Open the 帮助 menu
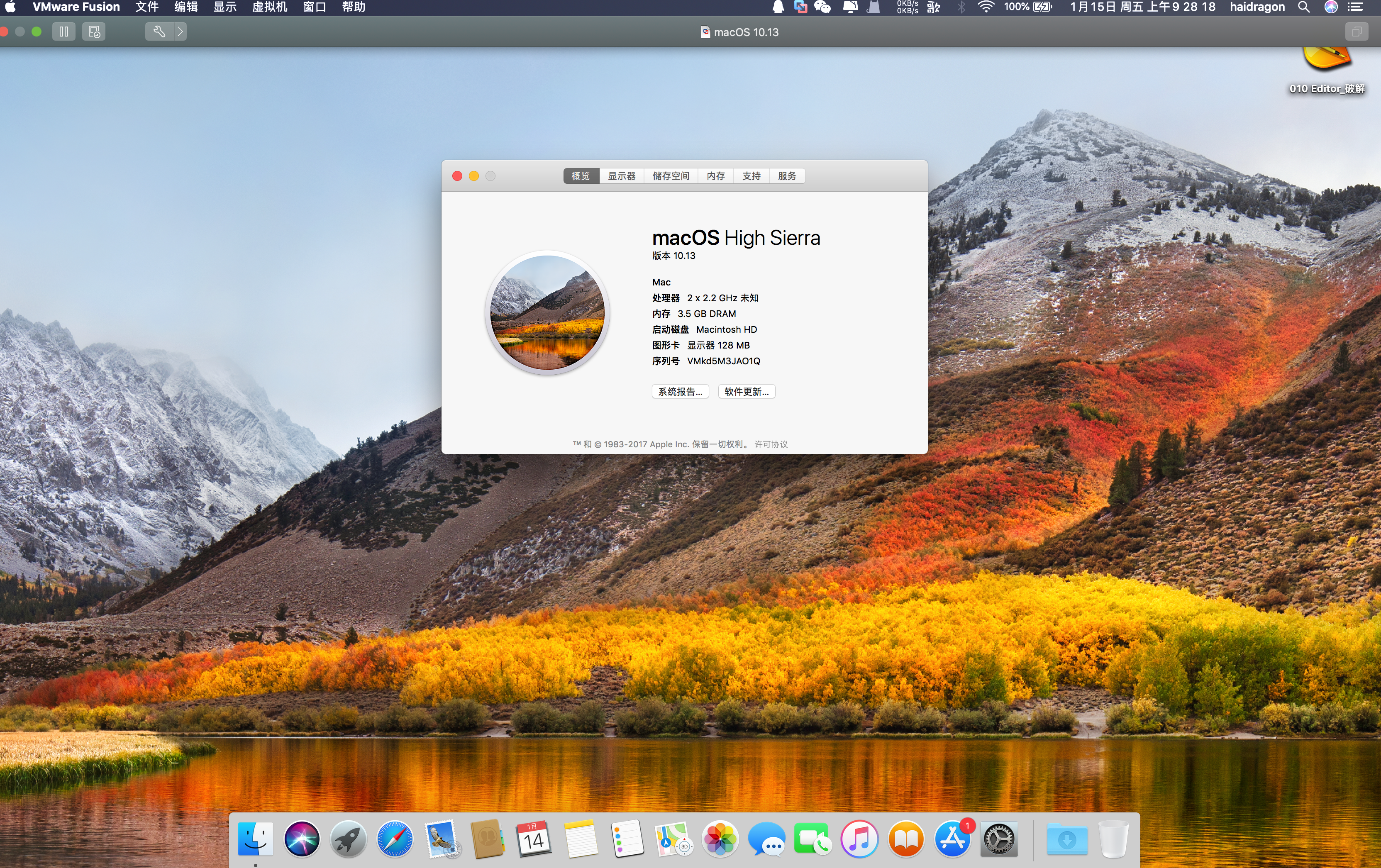The width and height of the screenshot is (1381, 868). click(353, 7)
